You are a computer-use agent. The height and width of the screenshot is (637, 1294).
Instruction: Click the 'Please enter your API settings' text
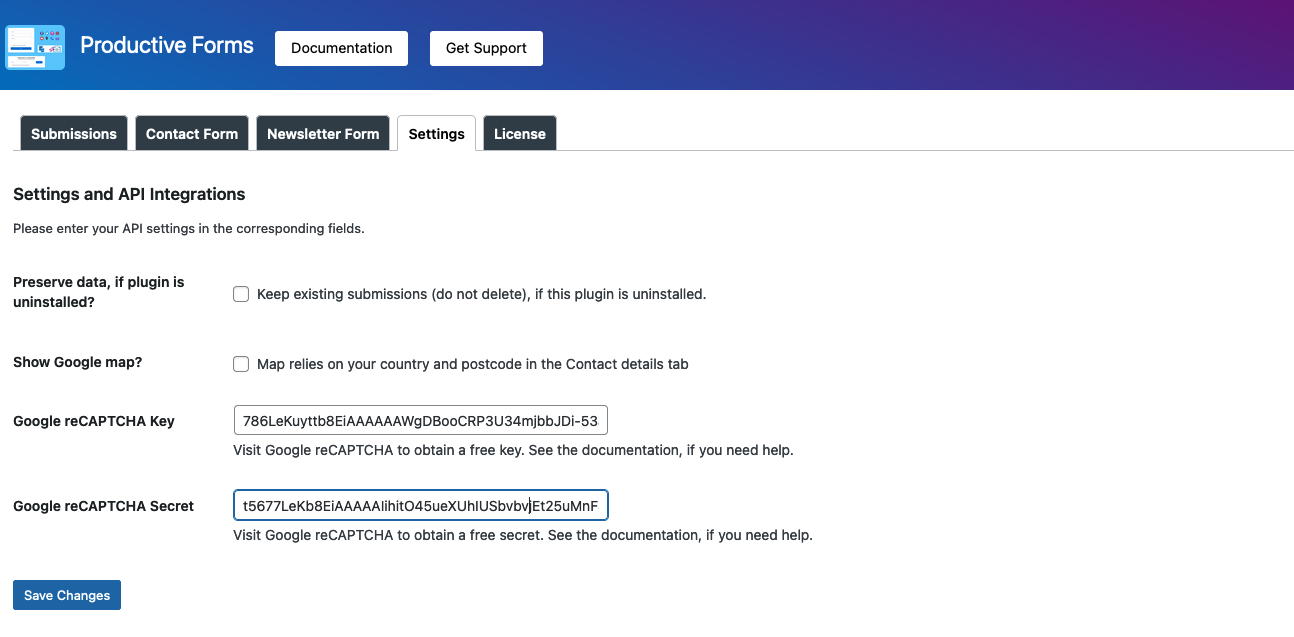(x=189, y=229)
